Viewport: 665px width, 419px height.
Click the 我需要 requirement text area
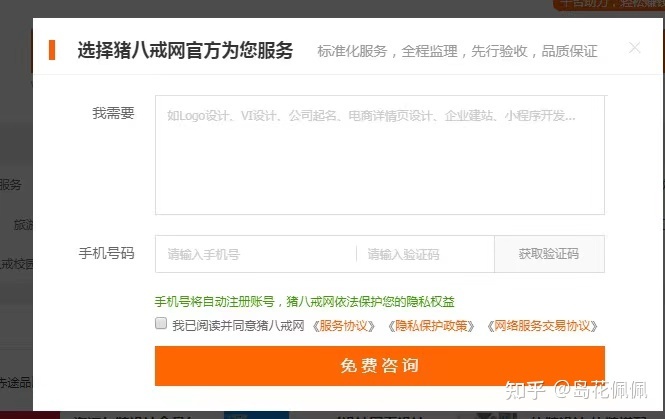pyautogui.click(x=380, y=155)
